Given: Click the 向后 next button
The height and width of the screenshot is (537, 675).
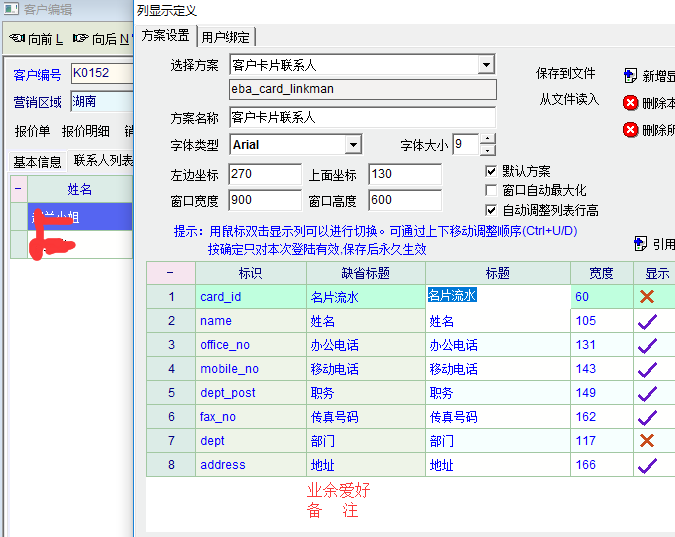Looking at the screenshot, I should point(103,39).
